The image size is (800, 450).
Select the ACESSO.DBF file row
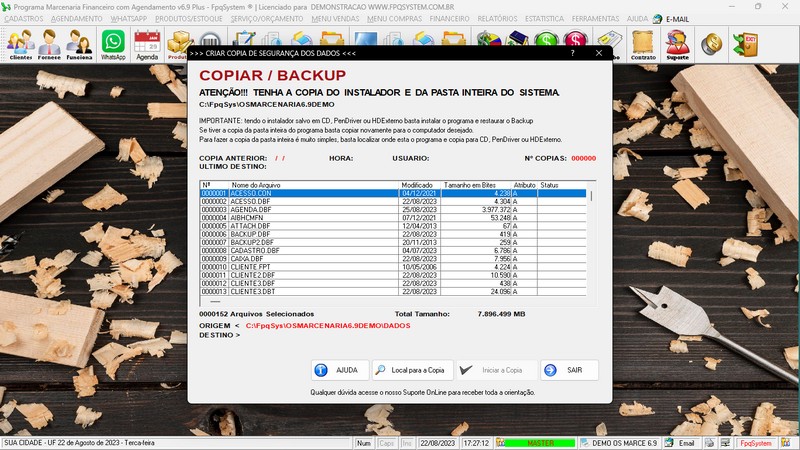(393, 202)
